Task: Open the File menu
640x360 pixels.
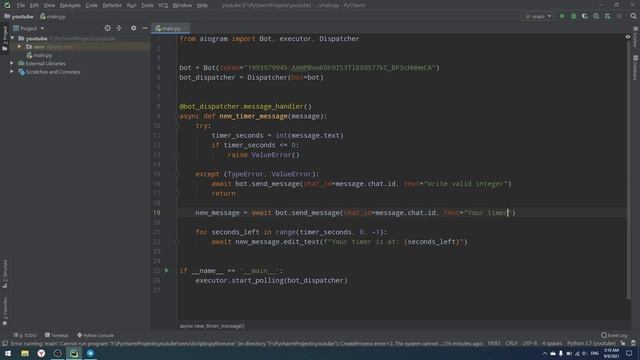Action: click(21, 5)
